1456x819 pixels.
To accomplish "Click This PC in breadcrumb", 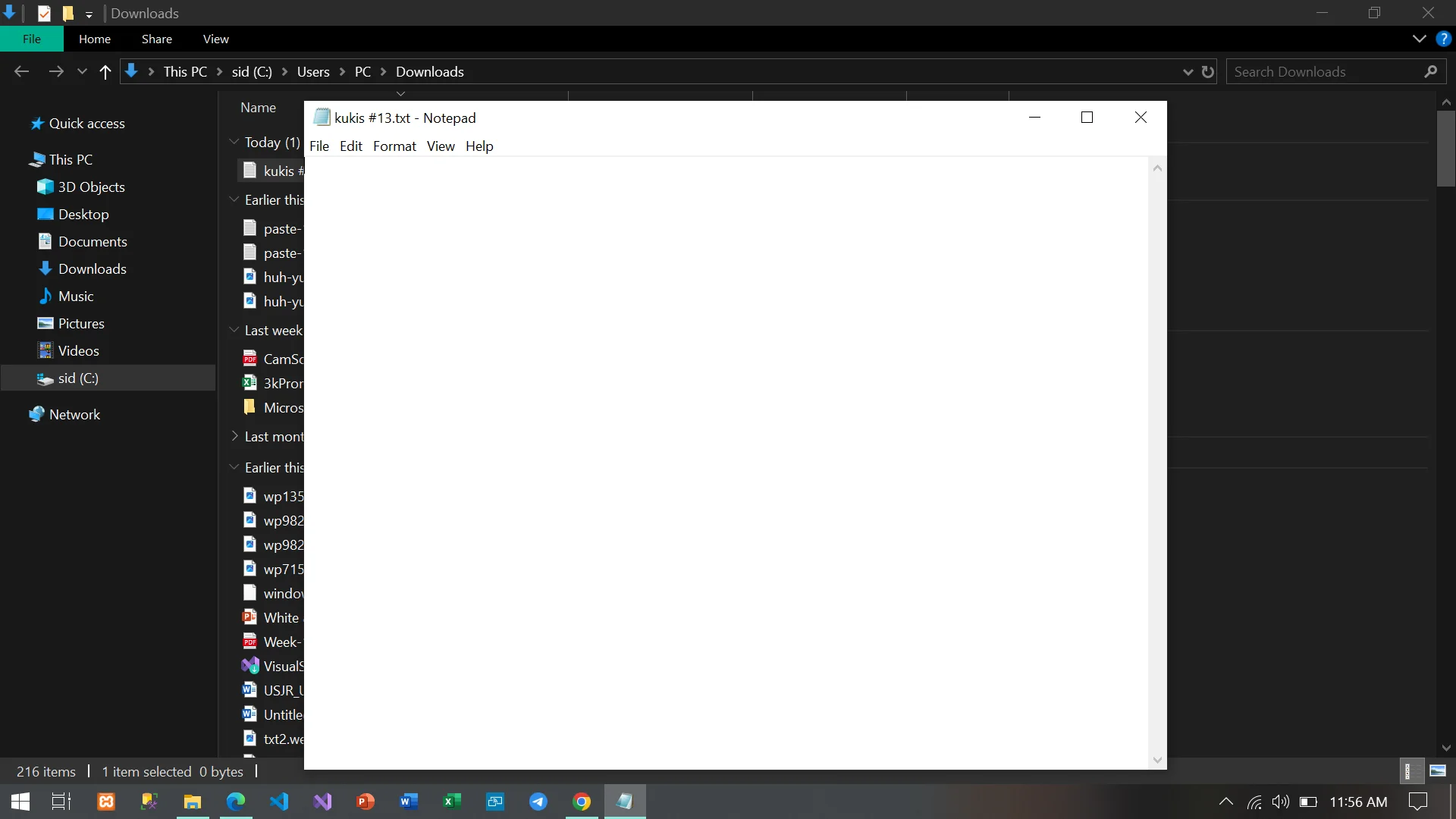I will tap(185, 72).
